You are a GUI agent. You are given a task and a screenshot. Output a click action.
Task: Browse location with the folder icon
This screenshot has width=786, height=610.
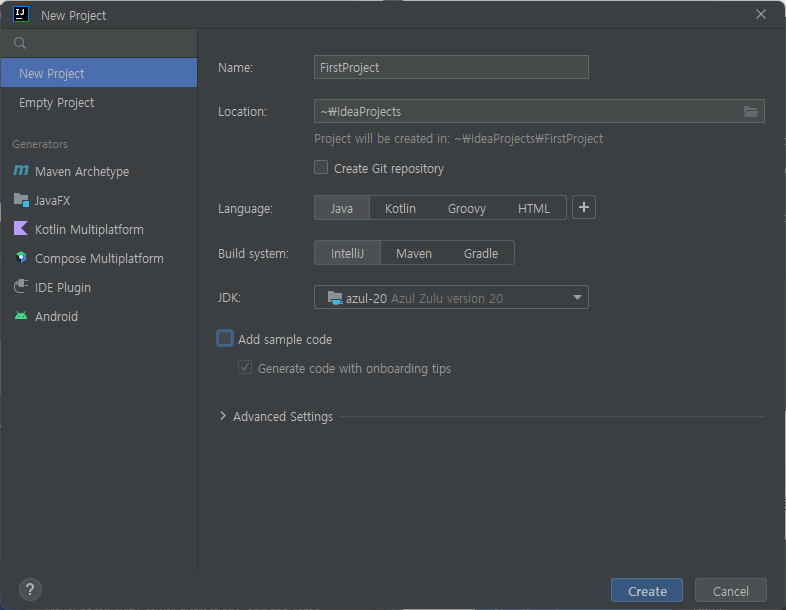(750, 111)
